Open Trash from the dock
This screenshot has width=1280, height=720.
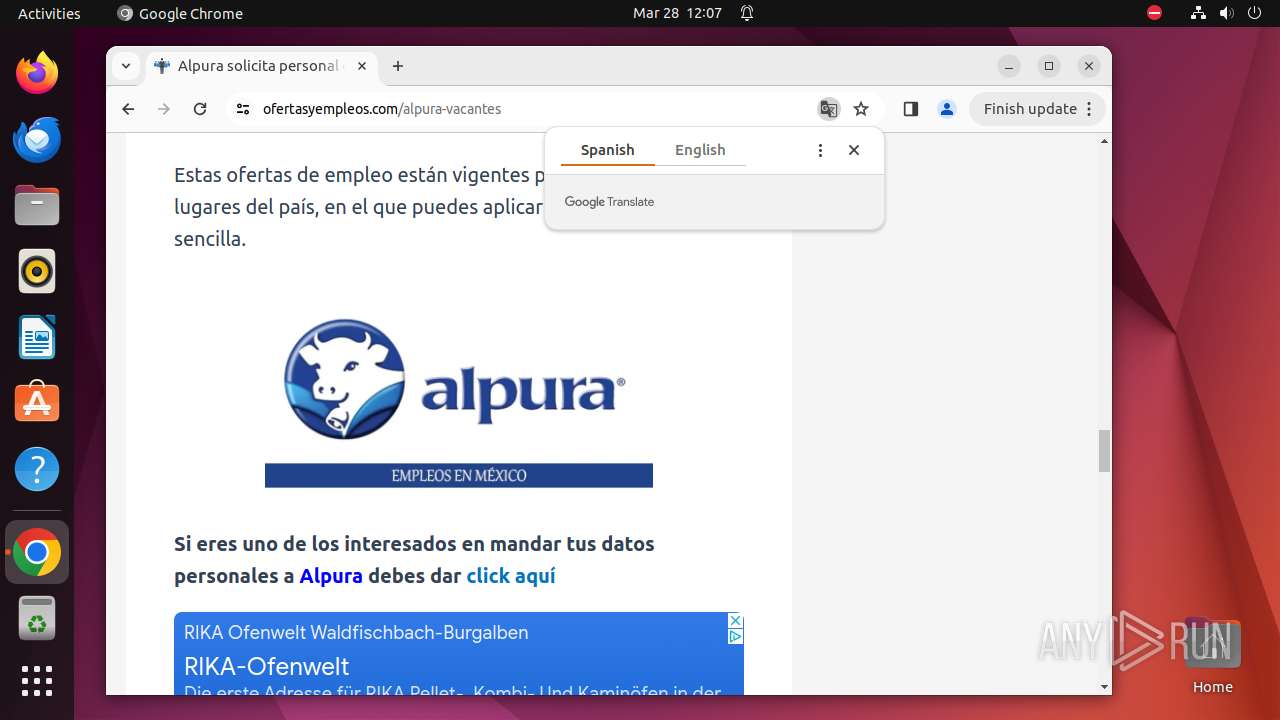[x=37, y=618]
